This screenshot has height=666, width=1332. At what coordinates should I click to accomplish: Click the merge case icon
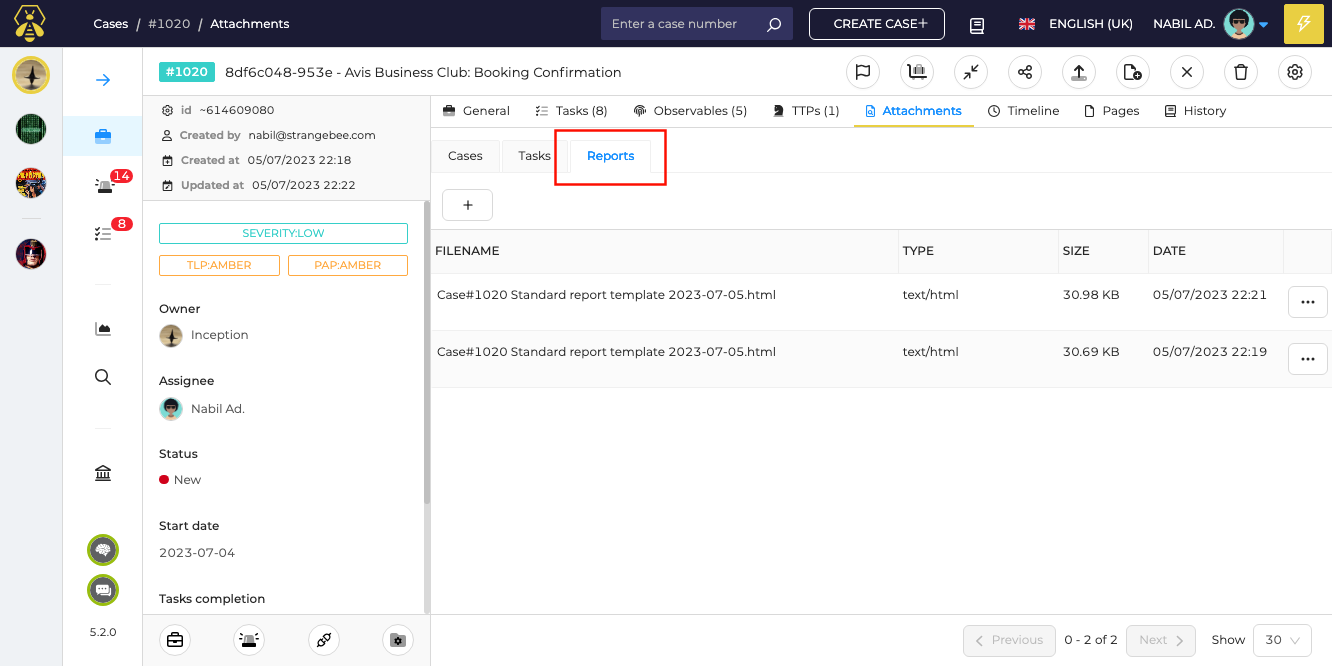coord(971,72)
